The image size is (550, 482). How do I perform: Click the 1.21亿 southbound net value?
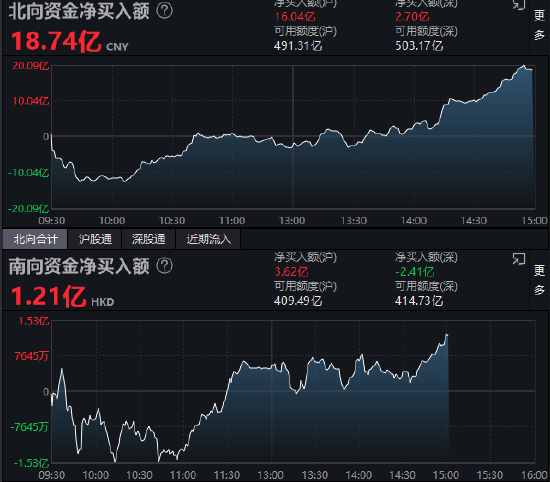point(48,296)
